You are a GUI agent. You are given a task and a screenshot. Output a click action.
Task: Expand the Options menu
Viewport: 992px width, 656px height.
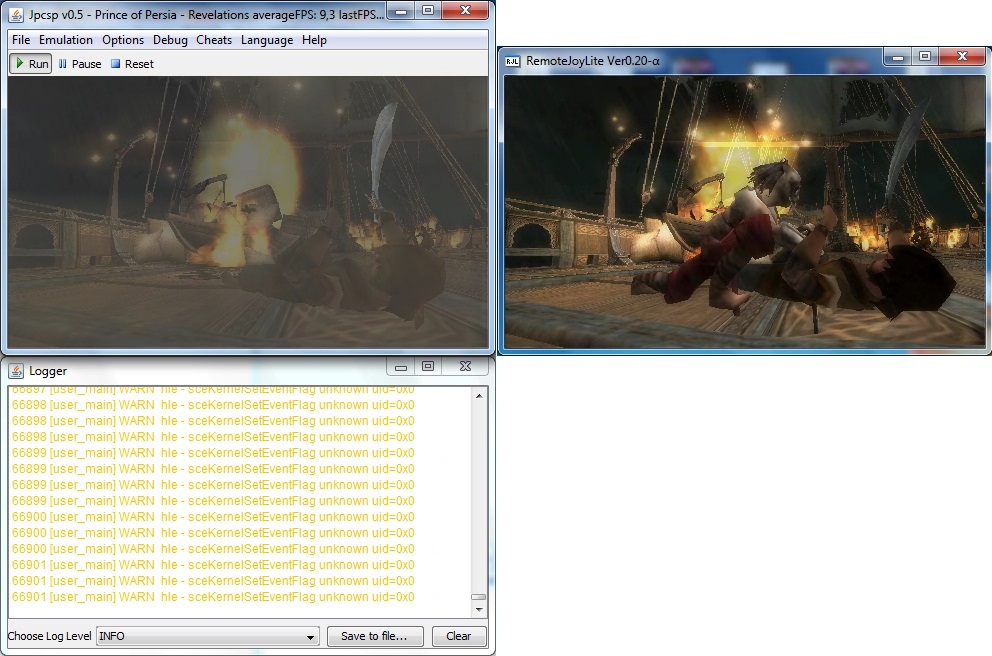[x=123, y=40]
